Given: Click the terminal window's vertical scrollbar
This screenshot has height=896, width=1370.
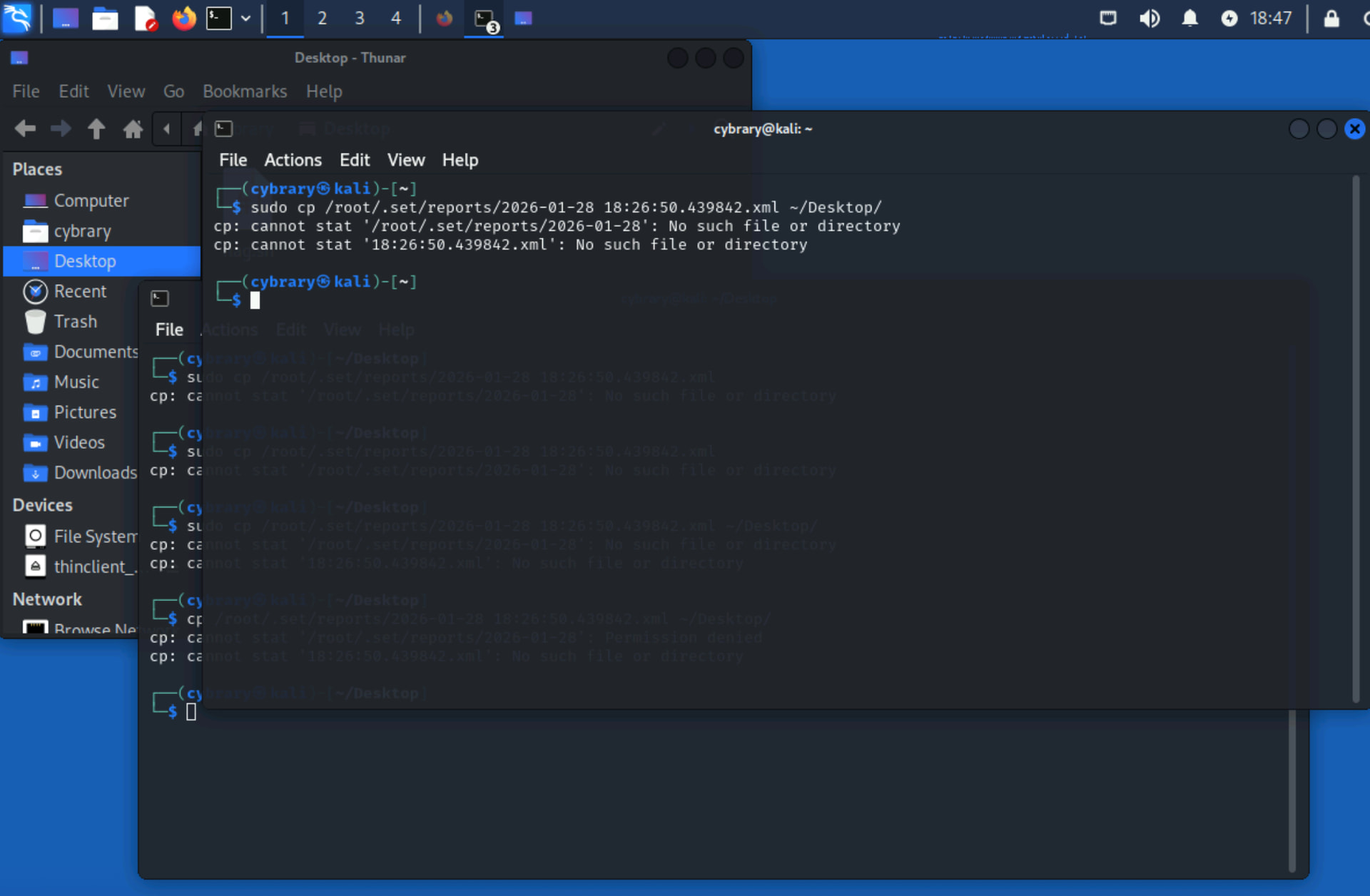Looking at the screenshot, I should click(x=1356, y=439).
